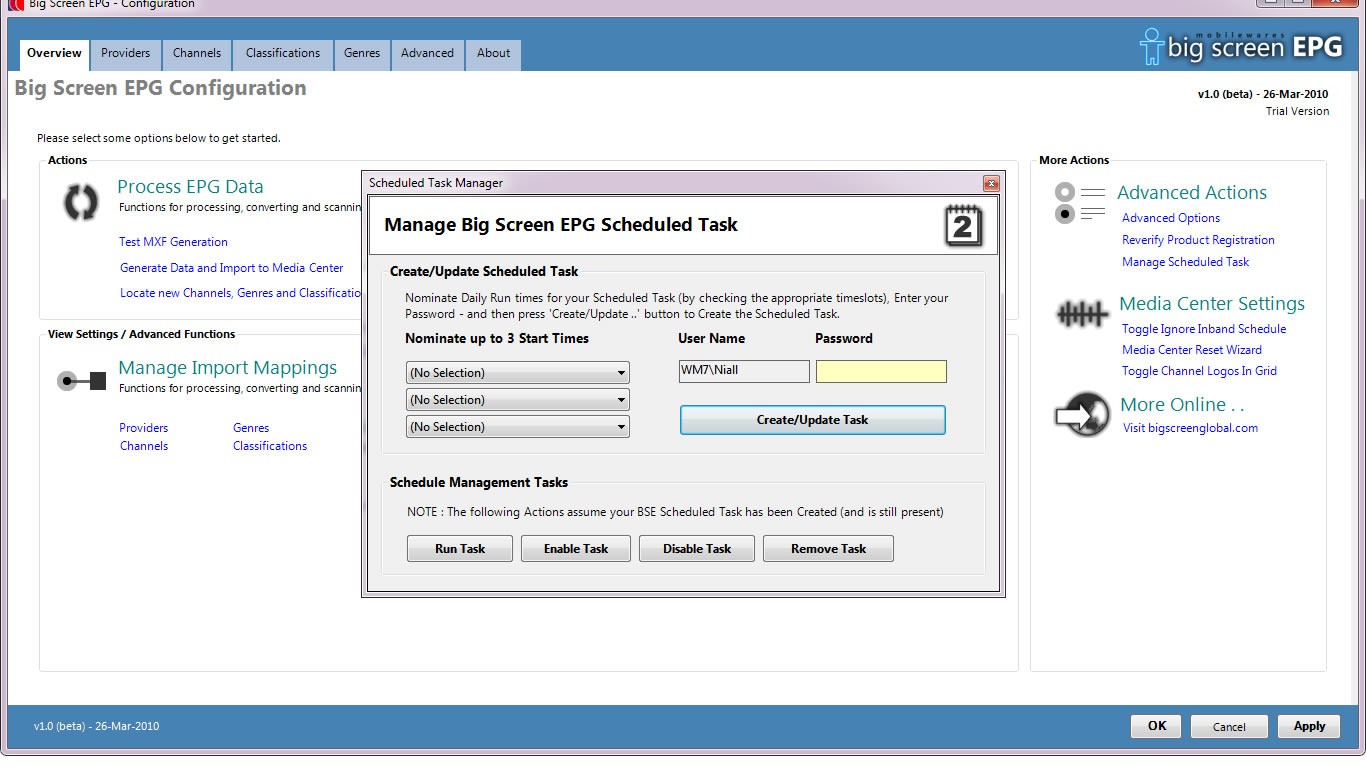This screenshot has height=768, width=1366.
Task: Open the Genres mapping link
Action: [x=251, y=428]
